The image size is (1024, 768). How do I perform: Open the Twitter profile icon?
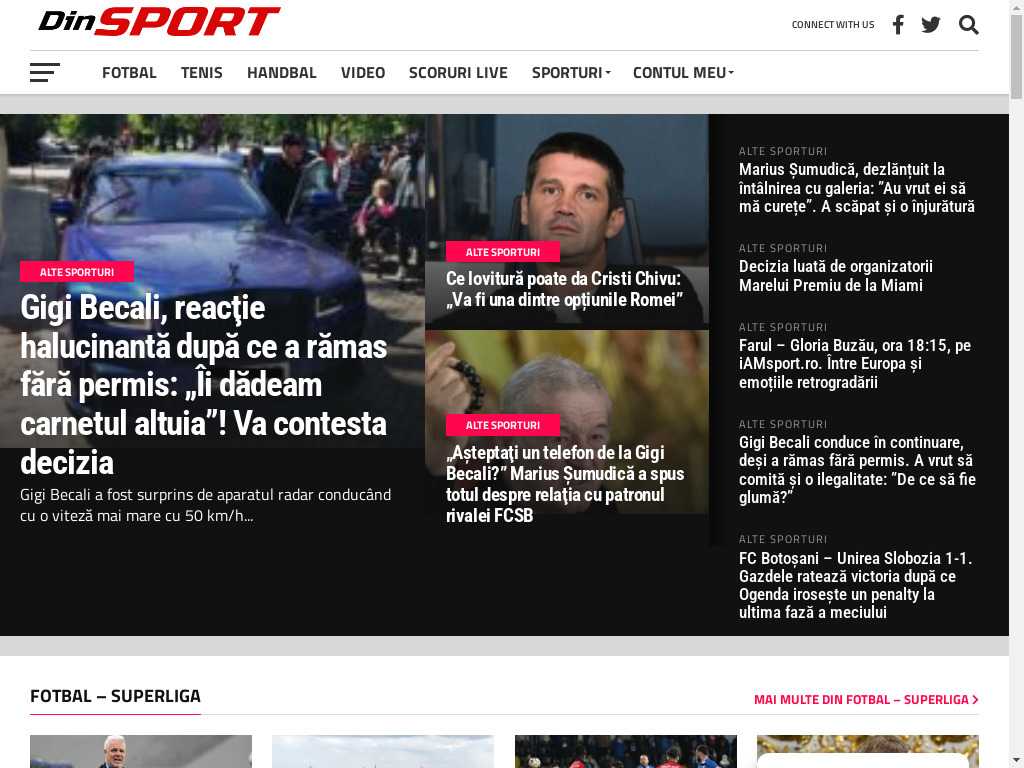(931, 25)
